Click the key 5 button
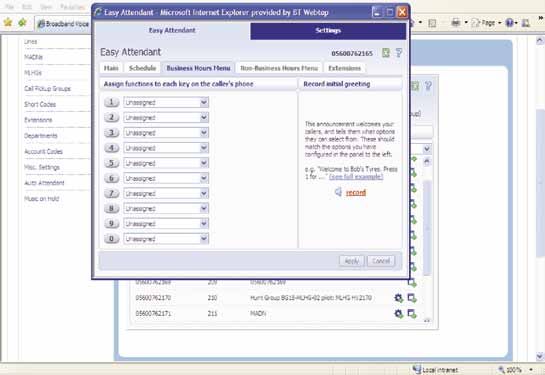545x375 pixels. pos(112,163)
